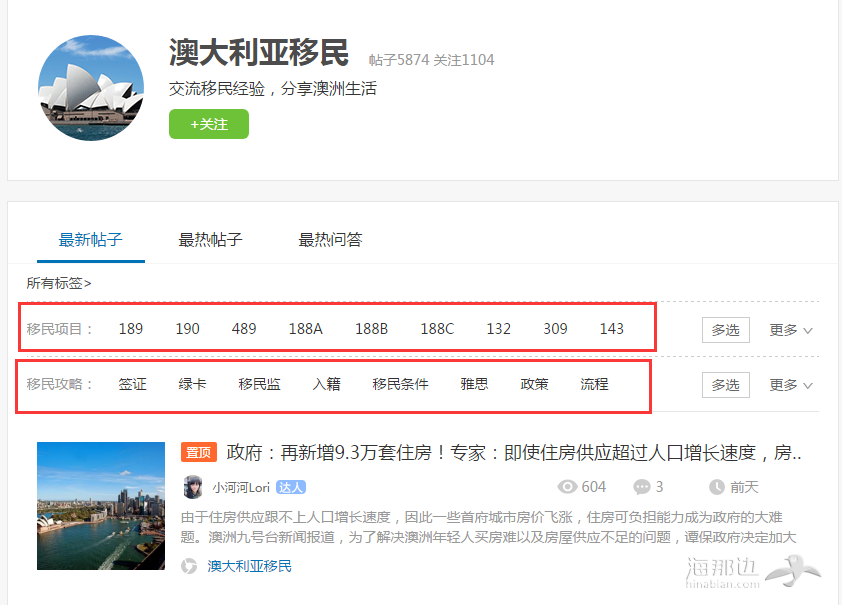The height and width of the screenshot is (605, 842).
Task: Filter by visa subclass 189
Action: tap(130, 329)
